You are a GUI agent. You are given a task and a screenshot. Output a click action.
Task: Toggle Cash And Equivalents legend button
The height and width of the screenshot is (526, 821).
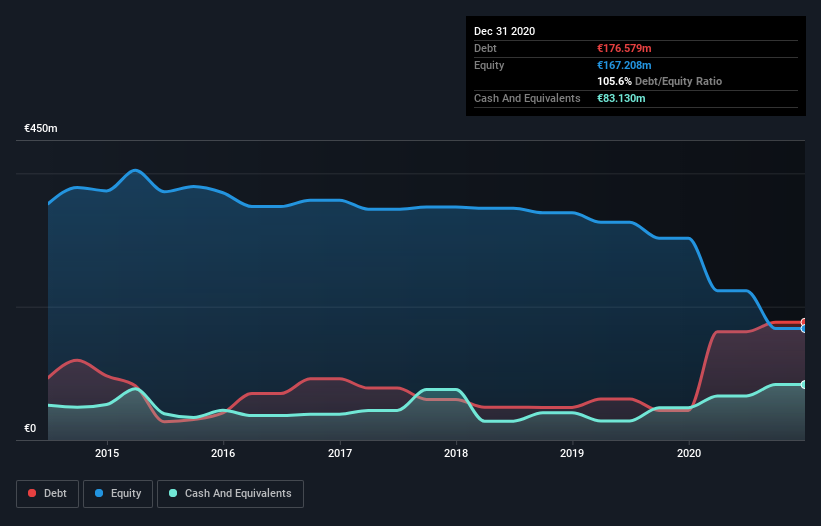[x=230, y=494]
